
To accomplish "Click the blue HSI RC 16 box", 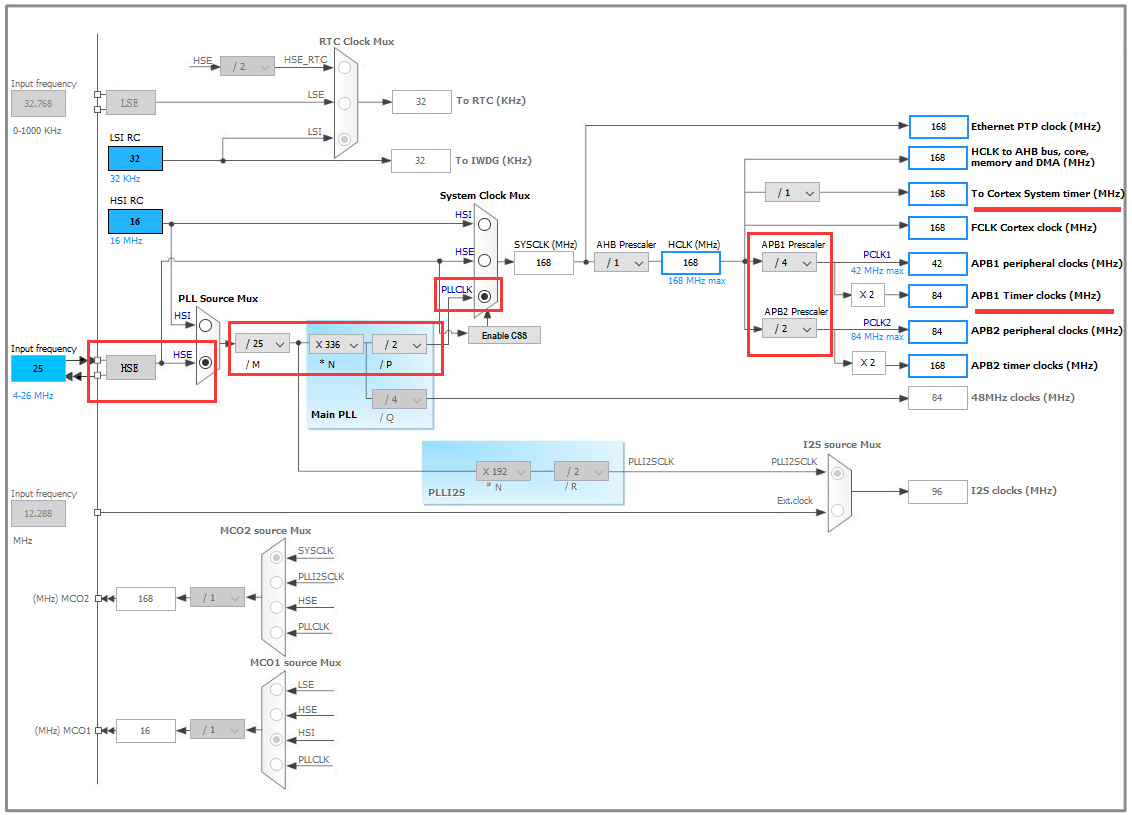I will click(135, 222).
